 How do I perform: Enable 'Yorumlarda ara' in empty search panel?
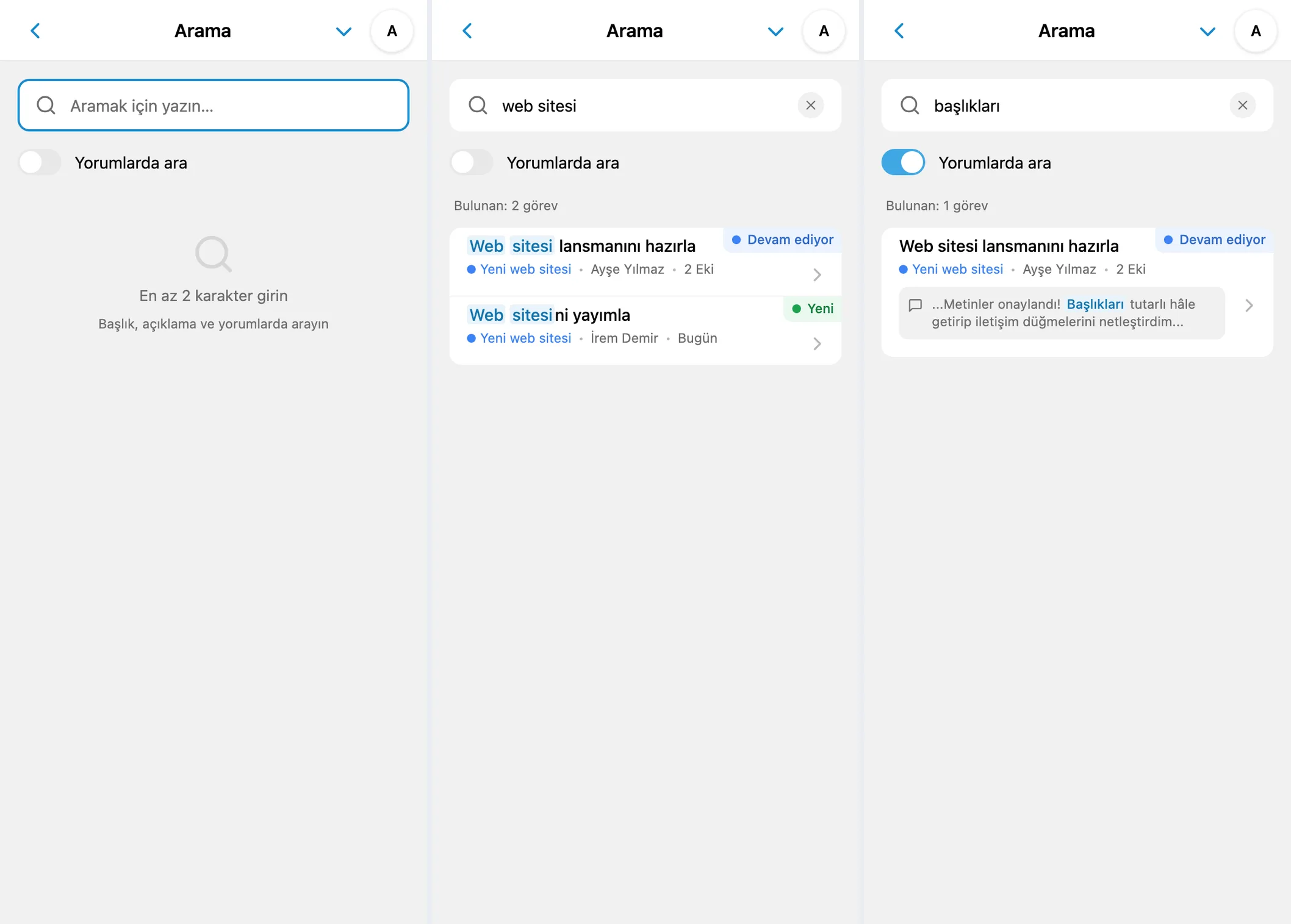pos(40,163)
